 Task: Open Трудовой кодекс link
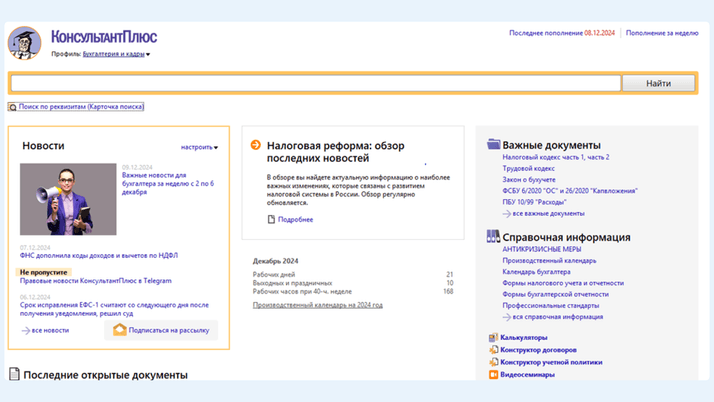pos(528,169)
